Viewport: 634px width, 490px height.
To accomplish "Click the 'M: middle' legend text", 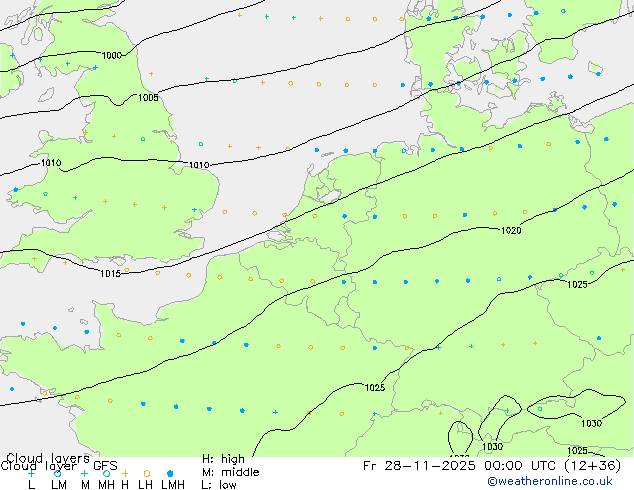I will 230,472.
